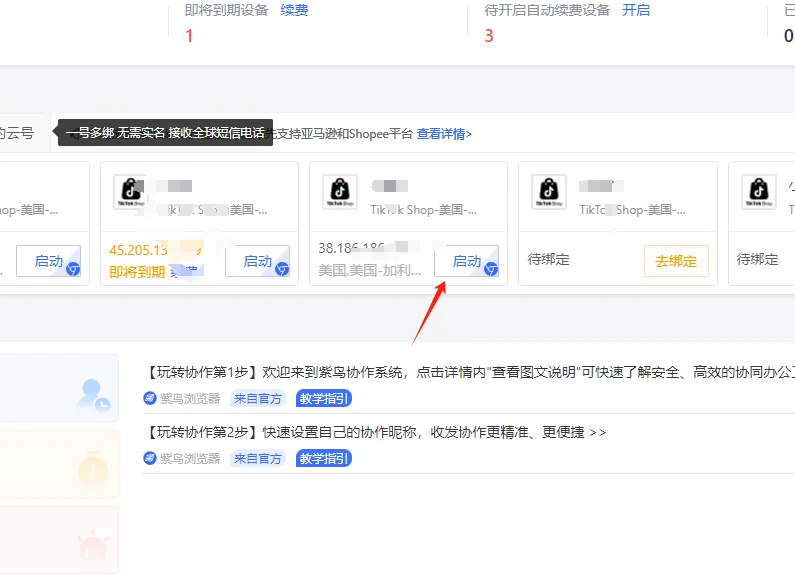Launch the device with IP 38.186 via 启动
The width and height of the screenshot is (795, 578).
tap(466, 261)
